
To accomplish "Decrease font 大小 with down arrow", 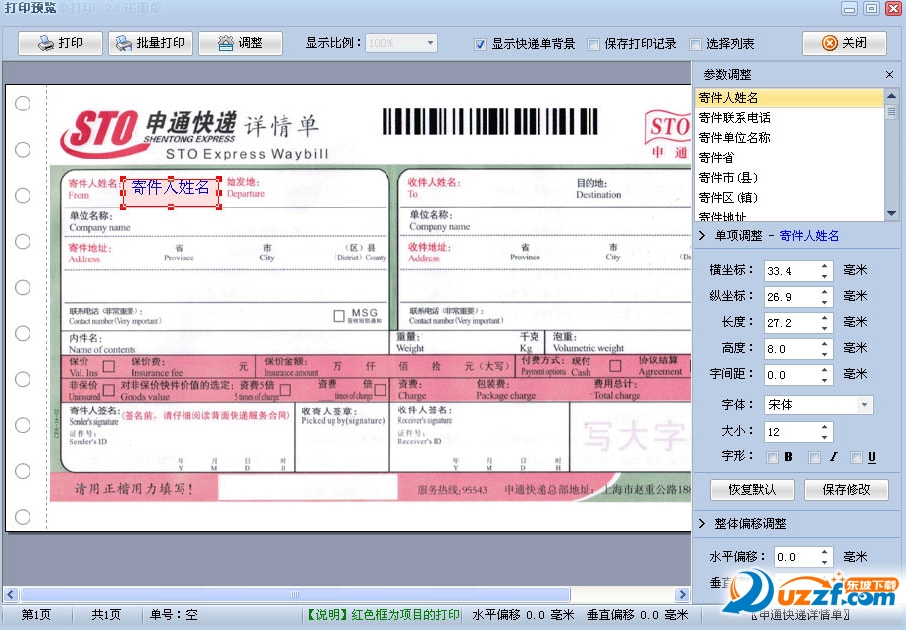I will [x=825, y=437].
